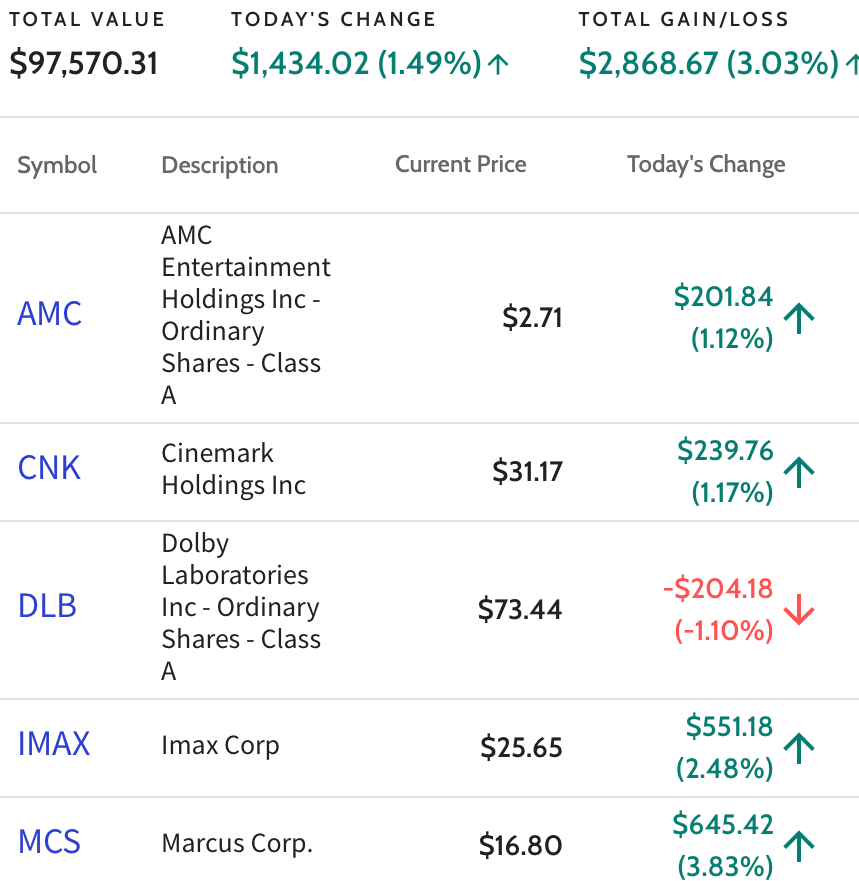
Task: Click the green up arrow beside AMC change
Action: click(799, 318)
